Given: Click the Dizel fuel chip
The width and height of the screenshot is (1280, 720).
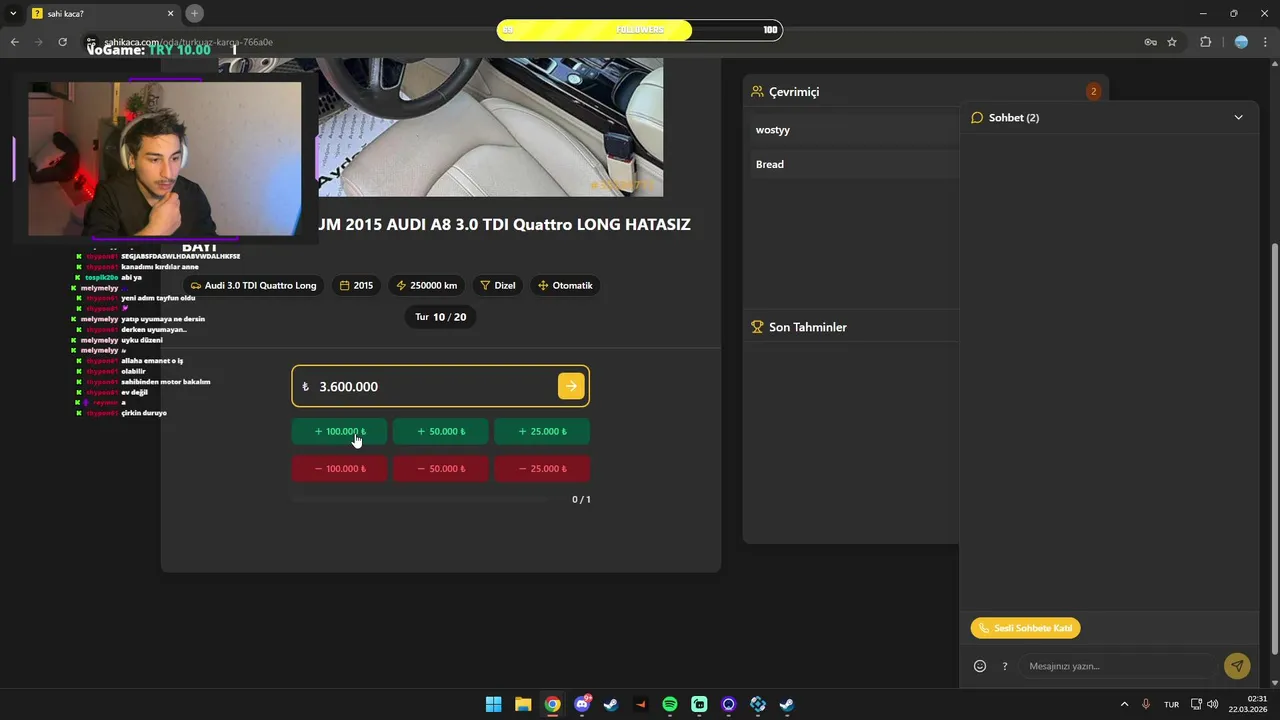Looking at the screenshot, I should click(498, 285).
